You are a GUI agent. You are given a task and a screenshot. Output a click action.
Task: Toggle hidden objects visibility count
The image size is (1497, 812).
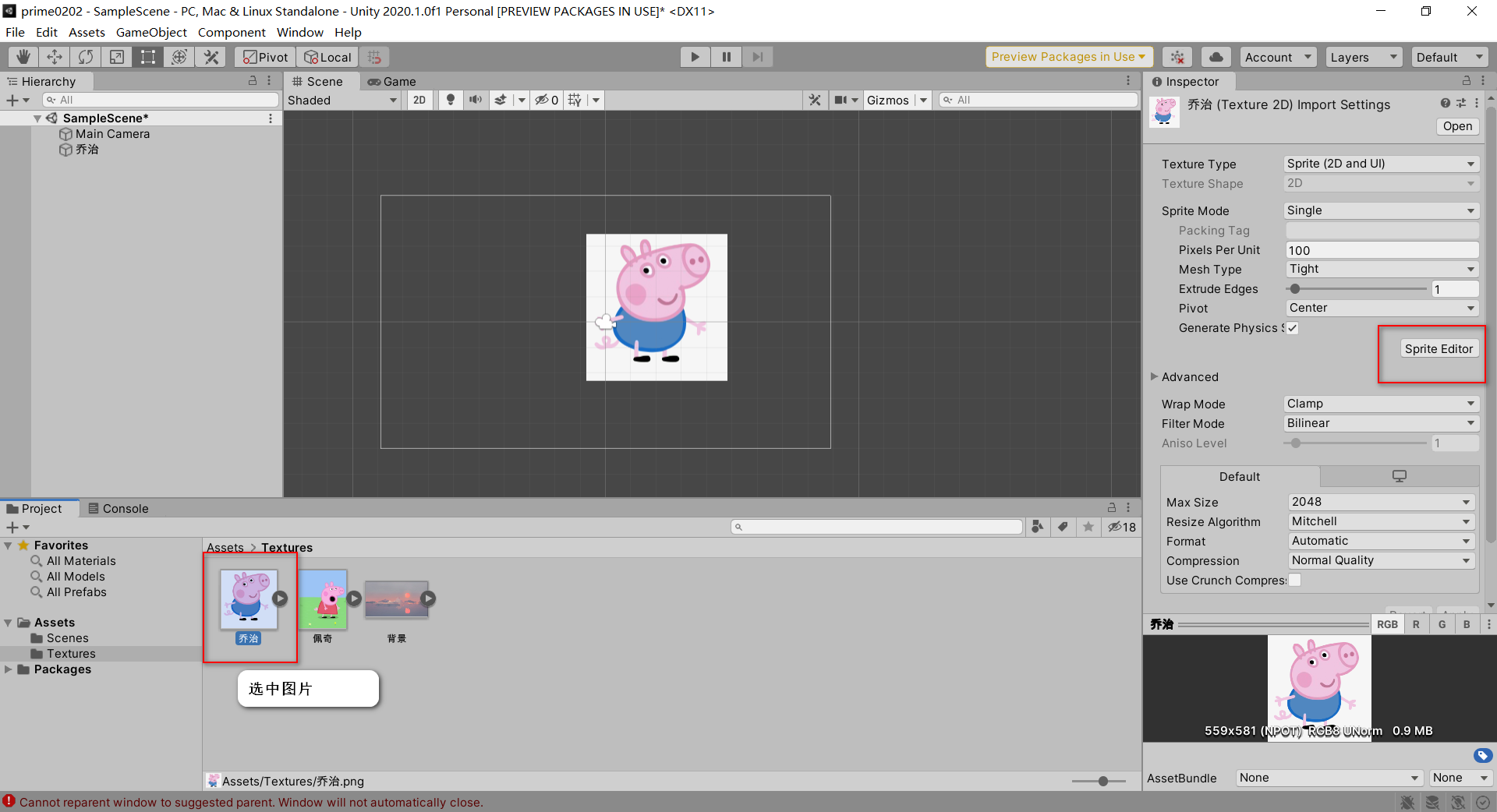point(546,100)
